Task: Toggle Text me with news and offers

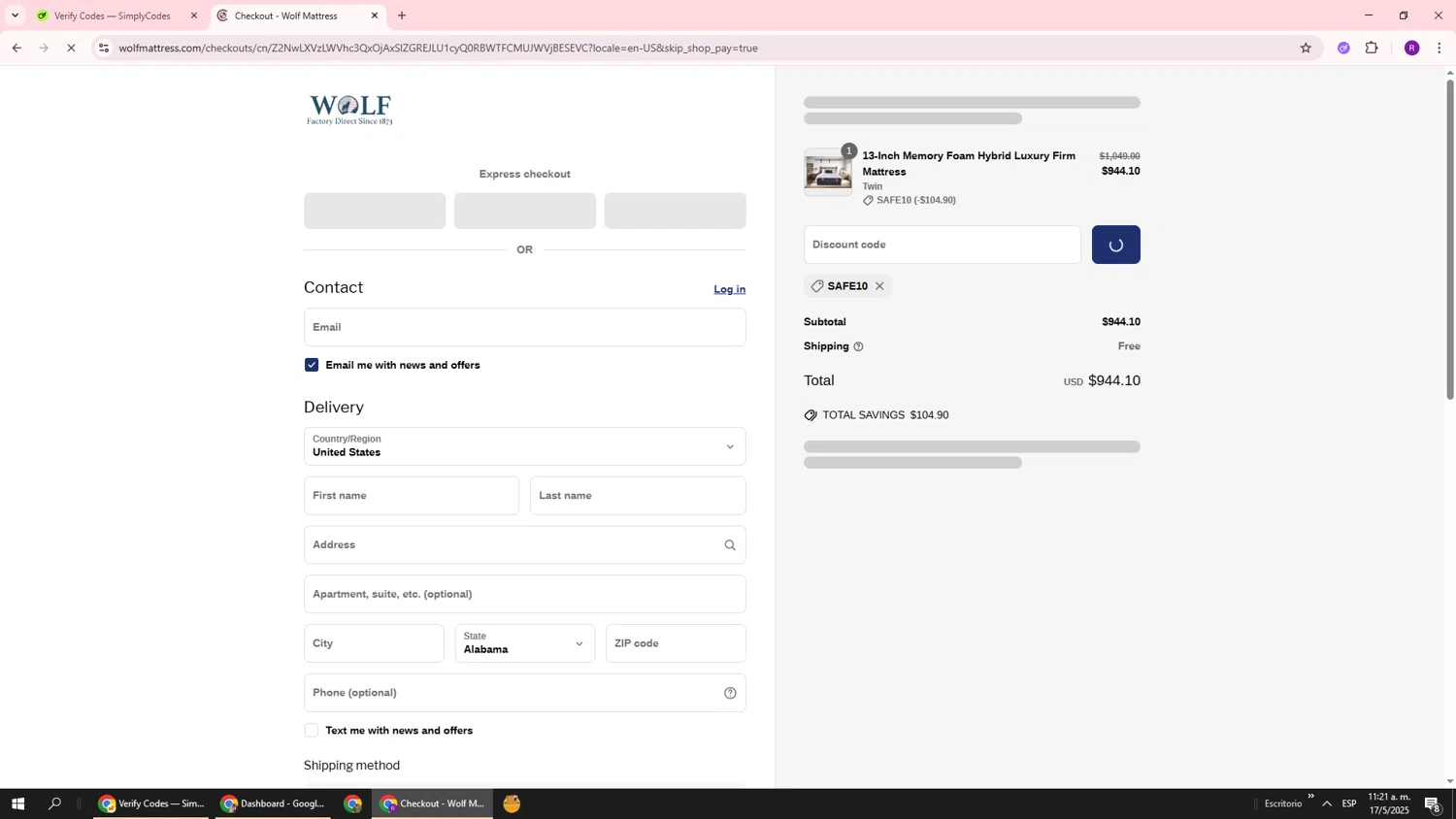Action: pos(312,731)
